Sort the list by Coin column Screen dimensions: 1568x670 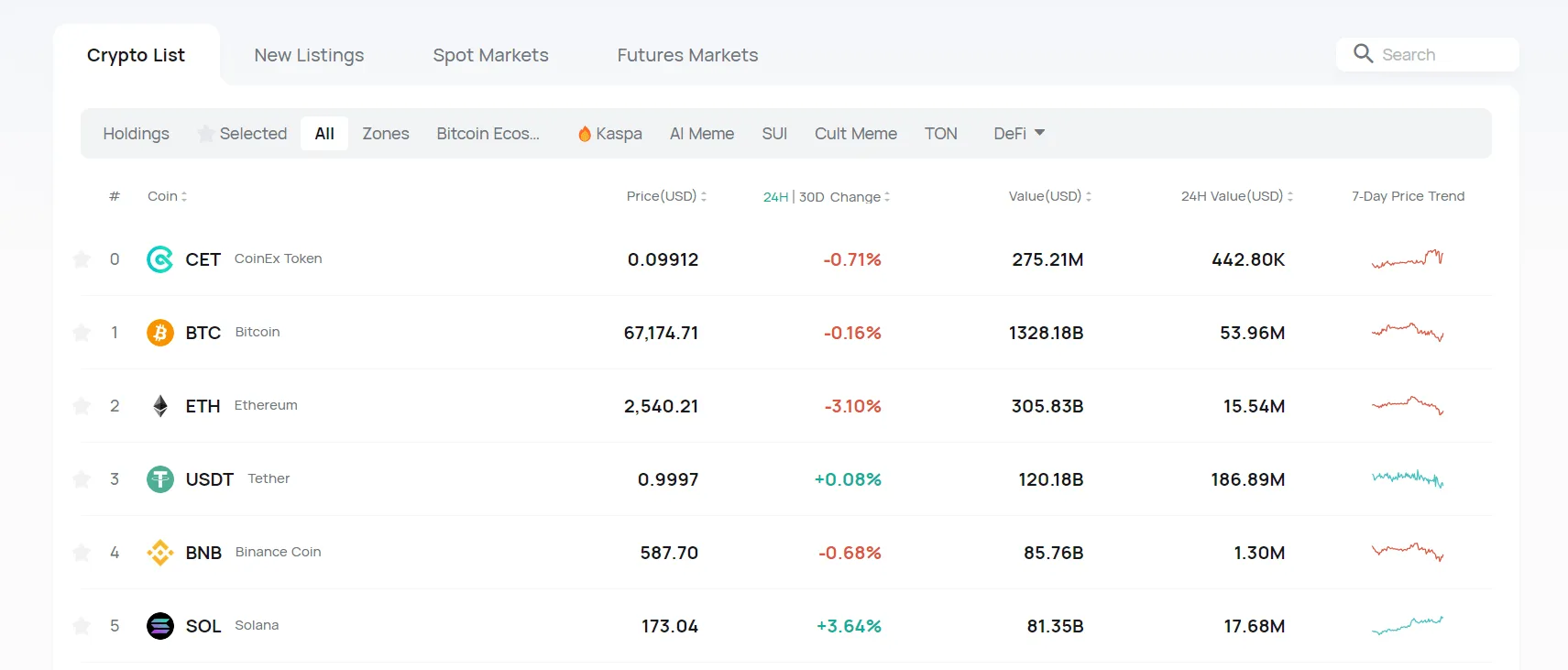point(167,196)
